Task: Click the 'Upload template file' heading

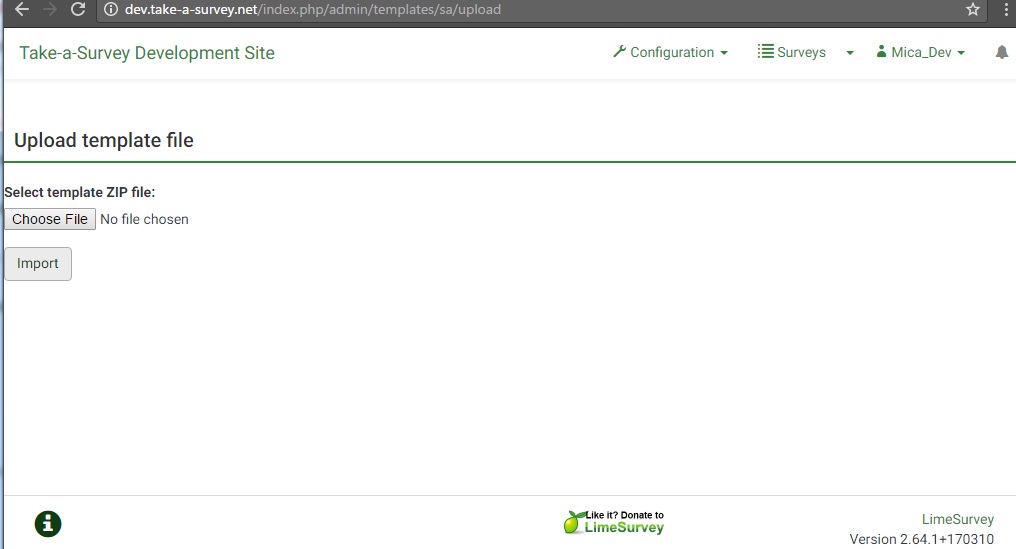Action: coord(104,140)
